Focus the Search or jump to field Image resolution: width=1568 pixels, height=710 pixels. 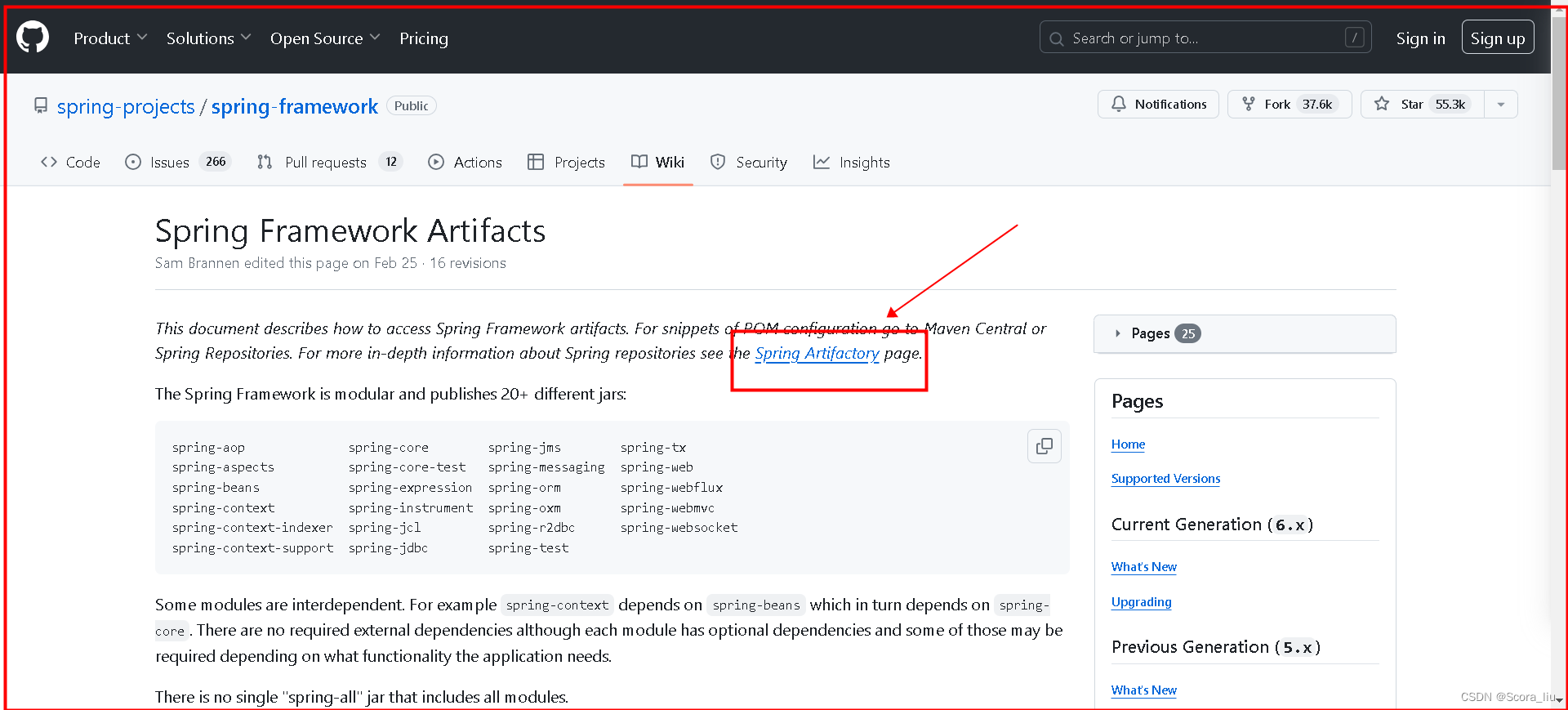pyautogui.click(x=1205, y=38)
